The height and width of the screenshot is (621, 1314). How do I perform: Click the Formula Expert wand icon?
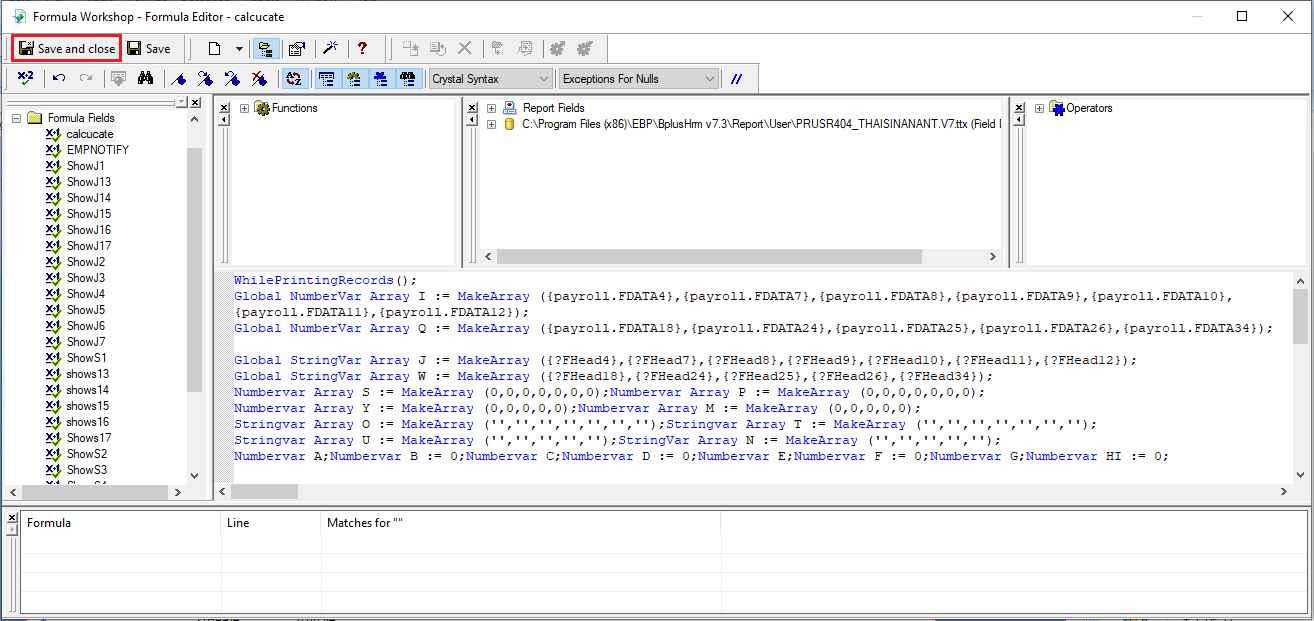[x=329, y=48]
